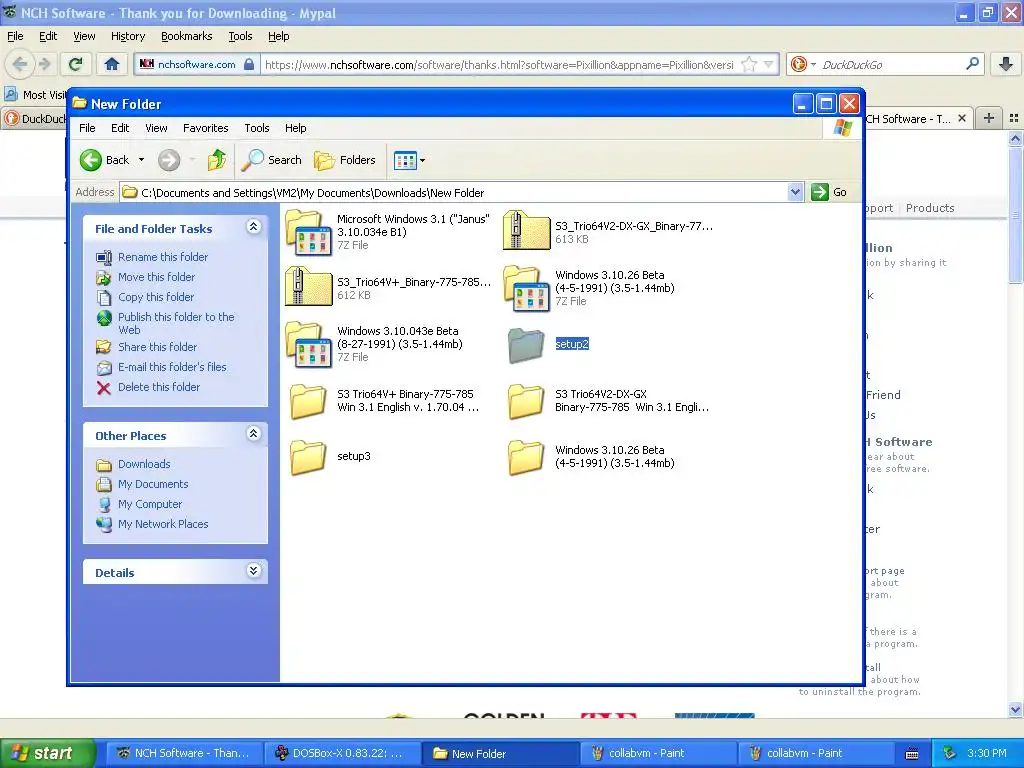Open My Documents in Other Places
The height and width of the screenshot is (768, 1024).
[153, 484]
